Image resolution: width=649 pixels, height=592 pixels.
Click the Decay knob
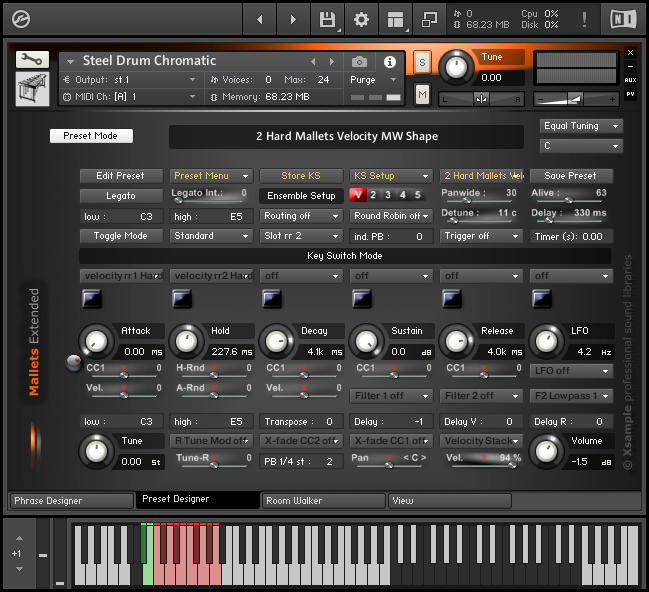(276, 342)
